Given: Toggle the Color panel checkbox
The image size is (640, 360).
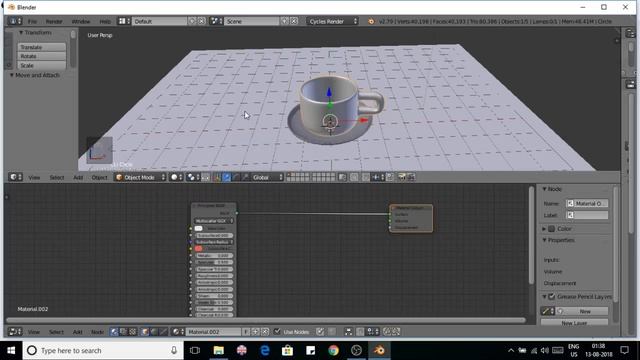Looking at the screenshot, I should 551,229.
